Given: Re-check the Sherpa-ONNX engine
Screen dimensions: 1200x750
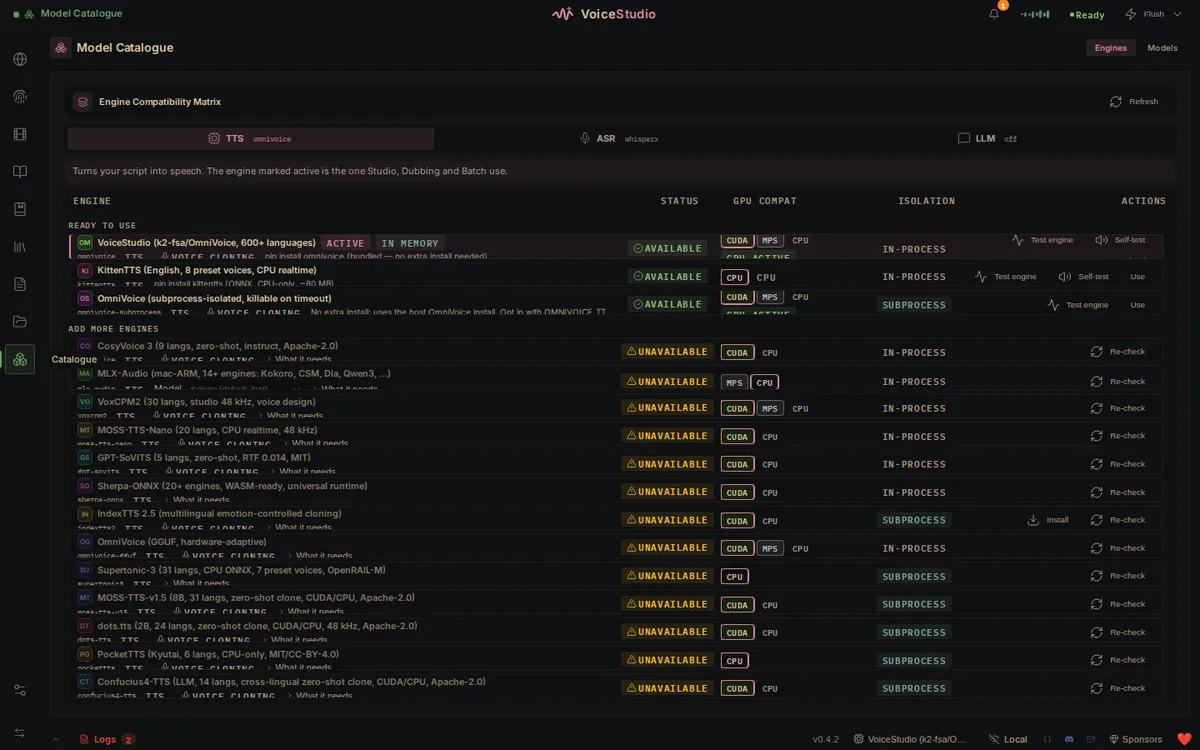Looking at the screenshot, I should (x=1118, y=492).
